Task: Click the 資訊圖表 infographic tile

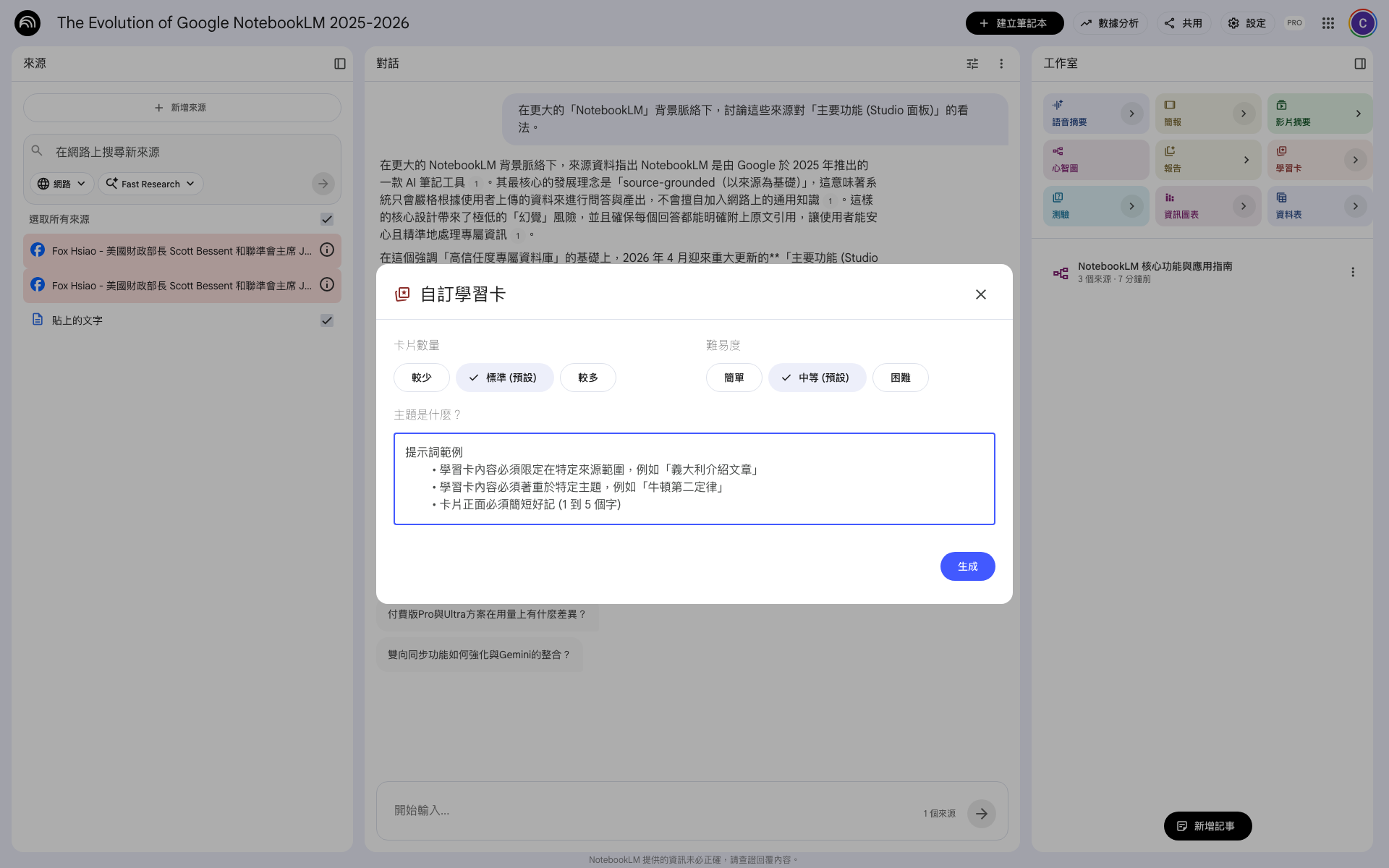Action: point(1207,206)
